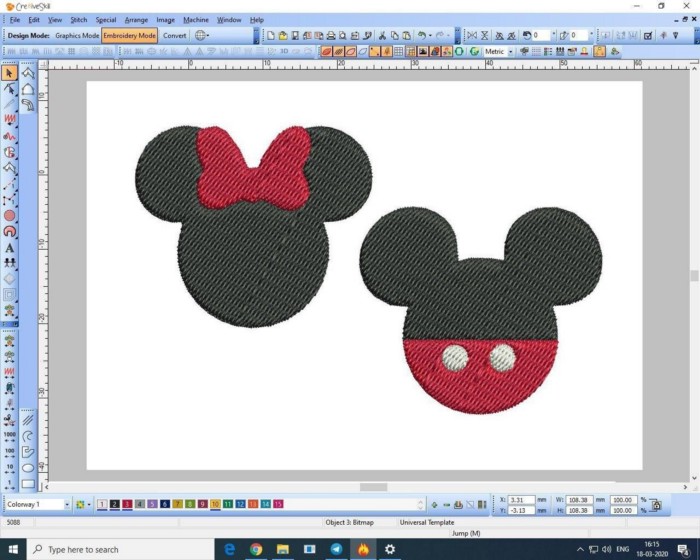
Task: Pick the red arch ring tool
Action: pos(9,231)
